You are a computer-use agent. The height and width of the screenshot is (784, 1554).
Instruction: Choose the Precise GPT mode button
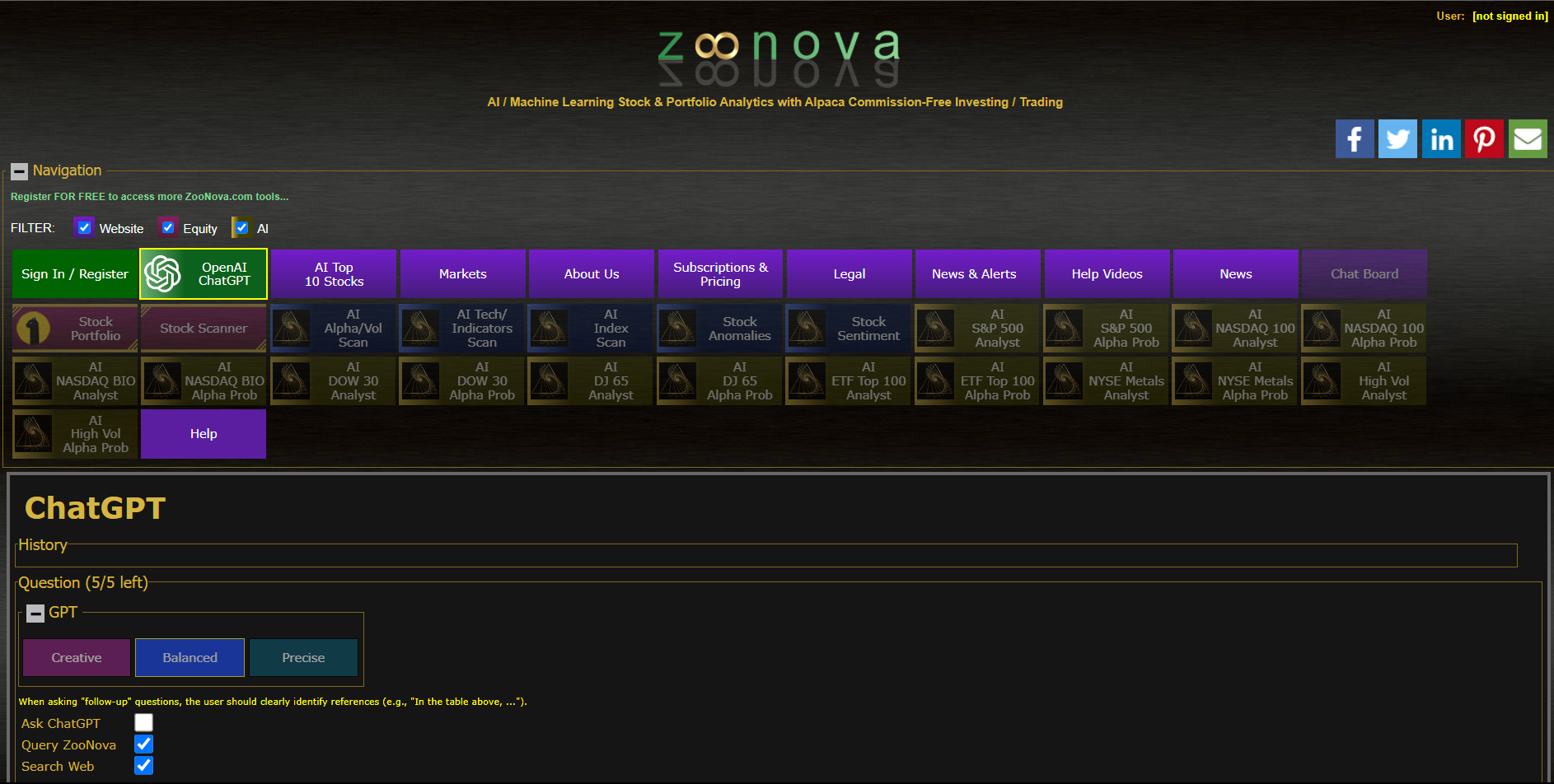303,657
